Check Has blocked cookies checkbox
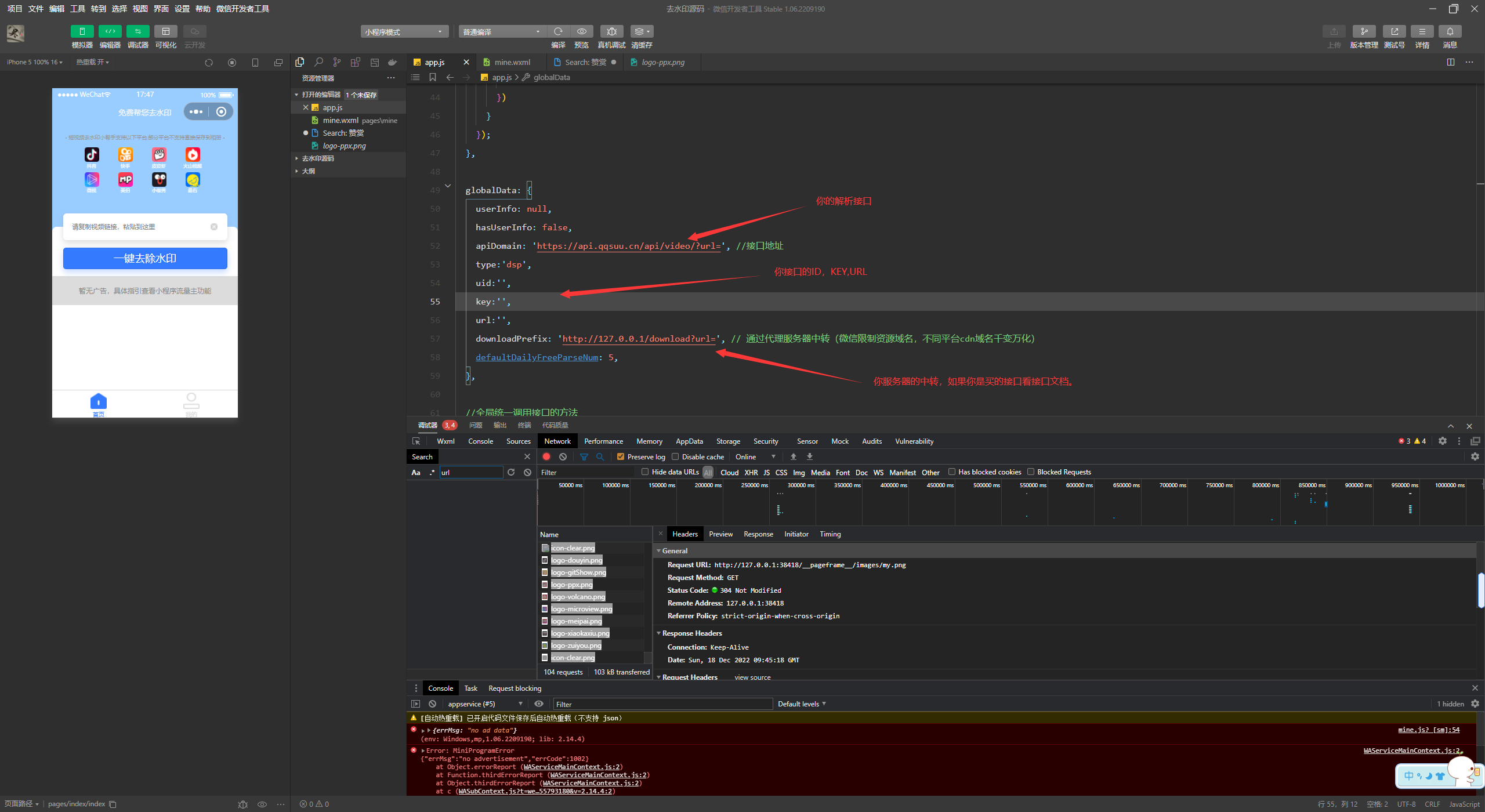1485x812 pixels. (952, 472)
